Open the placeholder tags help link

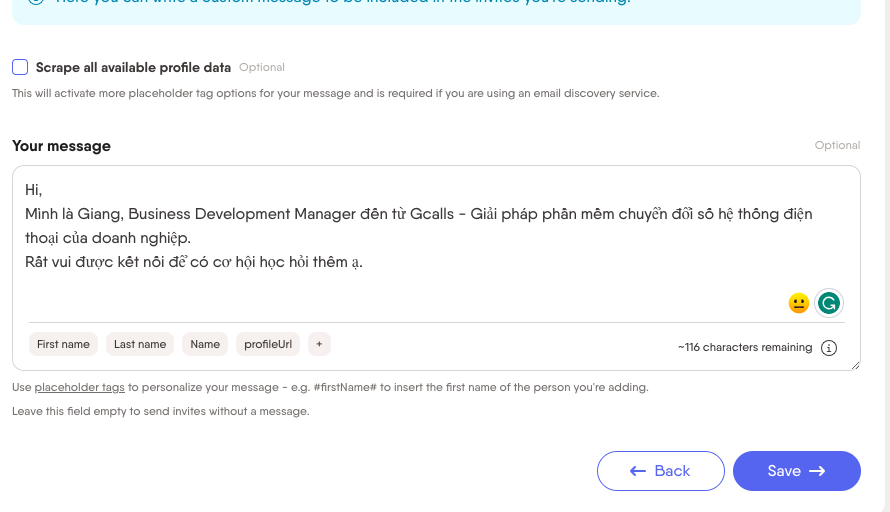(x=79, y=387)
